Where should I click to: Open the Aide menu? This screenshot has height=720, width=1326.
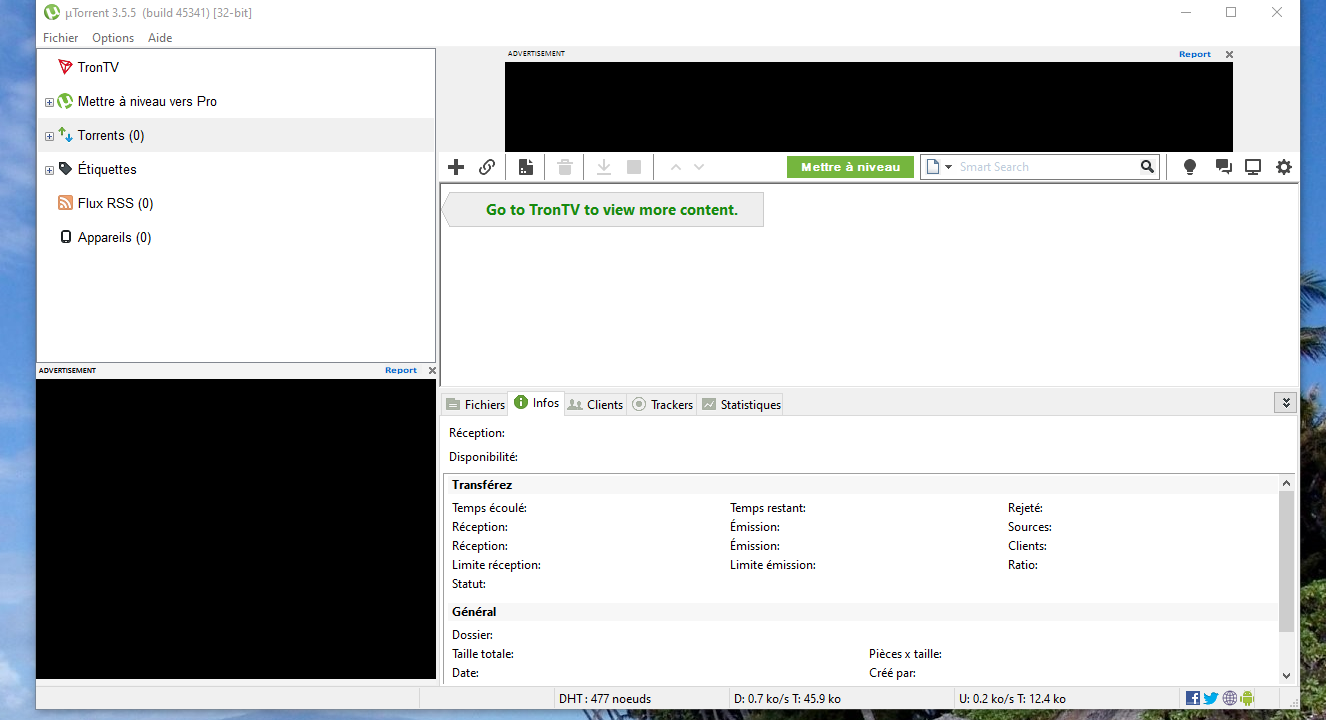coord(160,37)
